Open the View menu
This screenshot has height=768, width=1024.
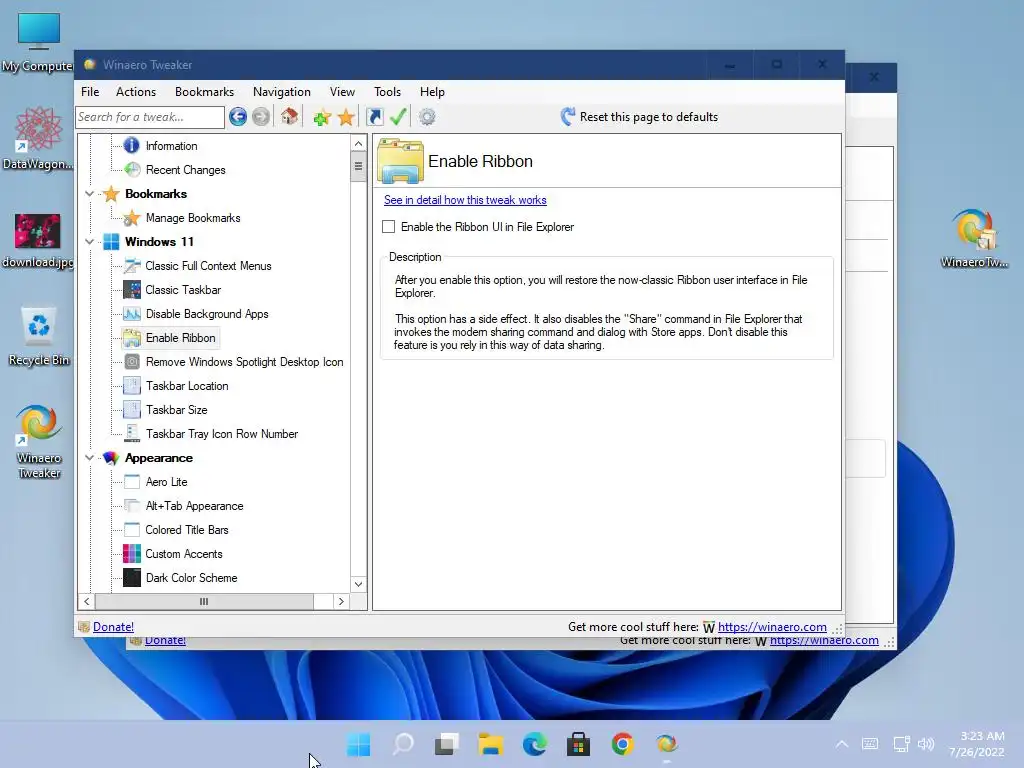342,91
